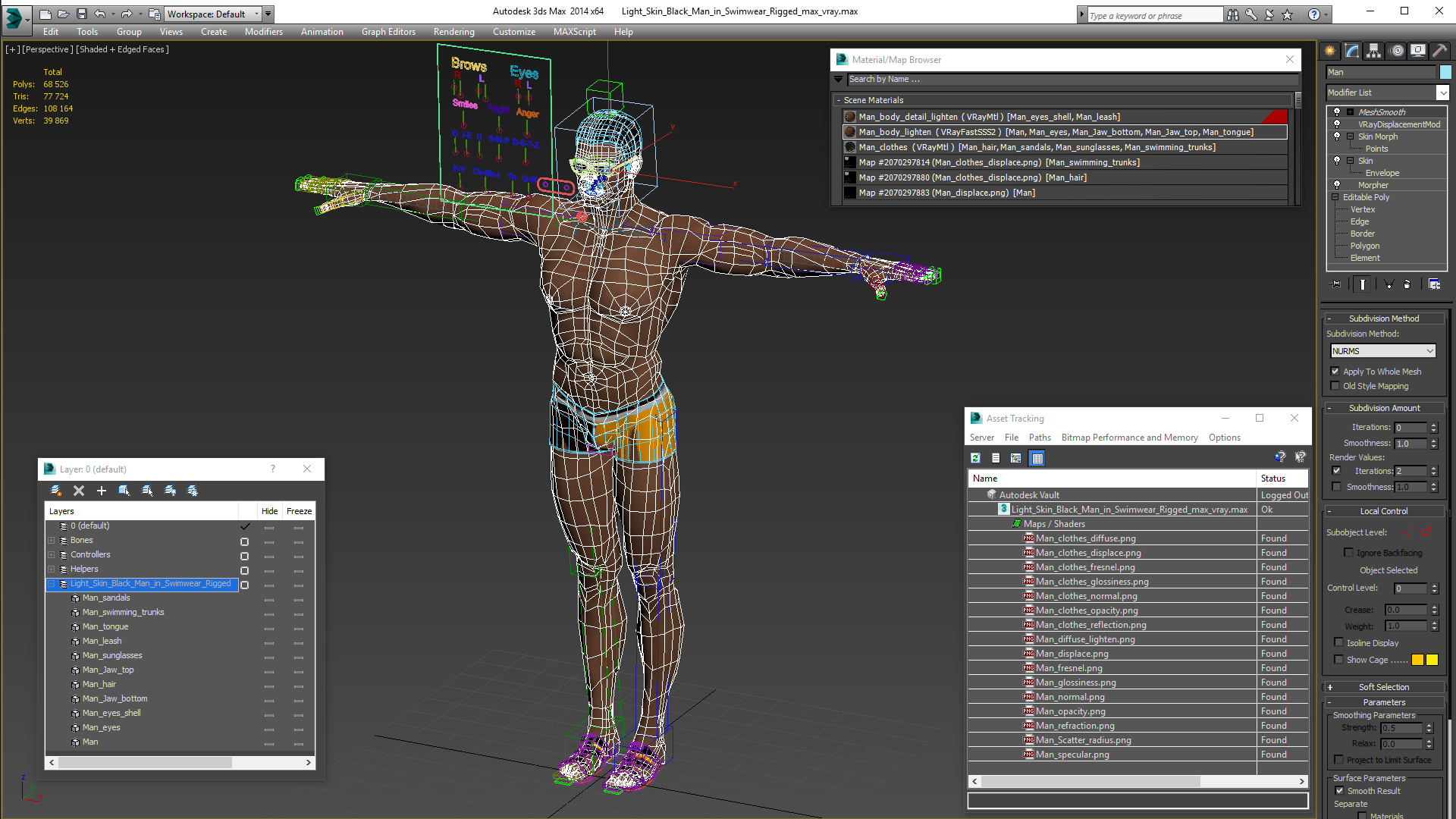The height and width of the screenshot is (819, 1456).
Task: Toggle Old Style Mapping checkbox
Action: 1335,386
